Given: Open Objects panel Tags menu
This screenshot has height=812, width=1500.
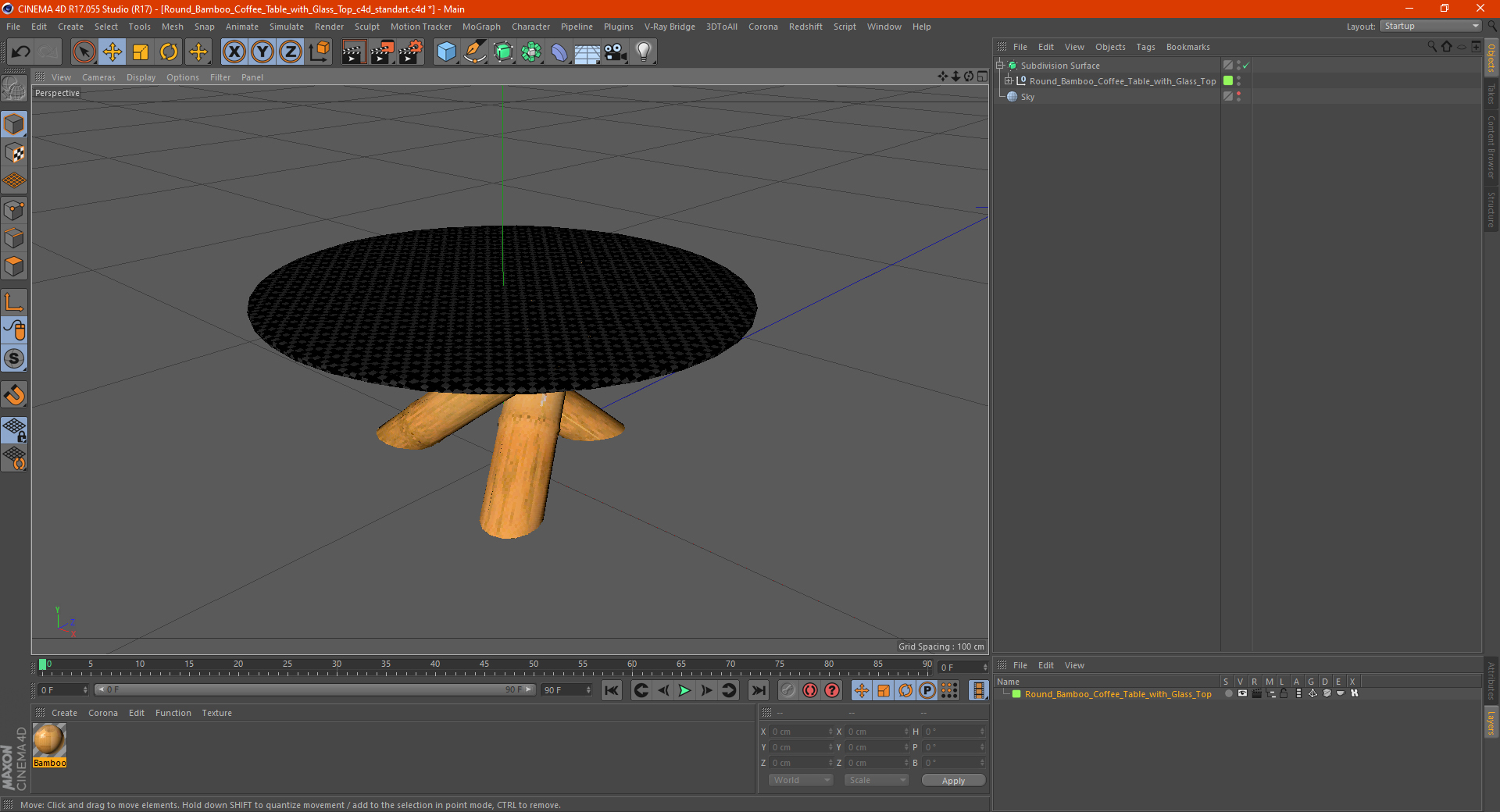Looking at the screenshot, I should [1145, 47].
